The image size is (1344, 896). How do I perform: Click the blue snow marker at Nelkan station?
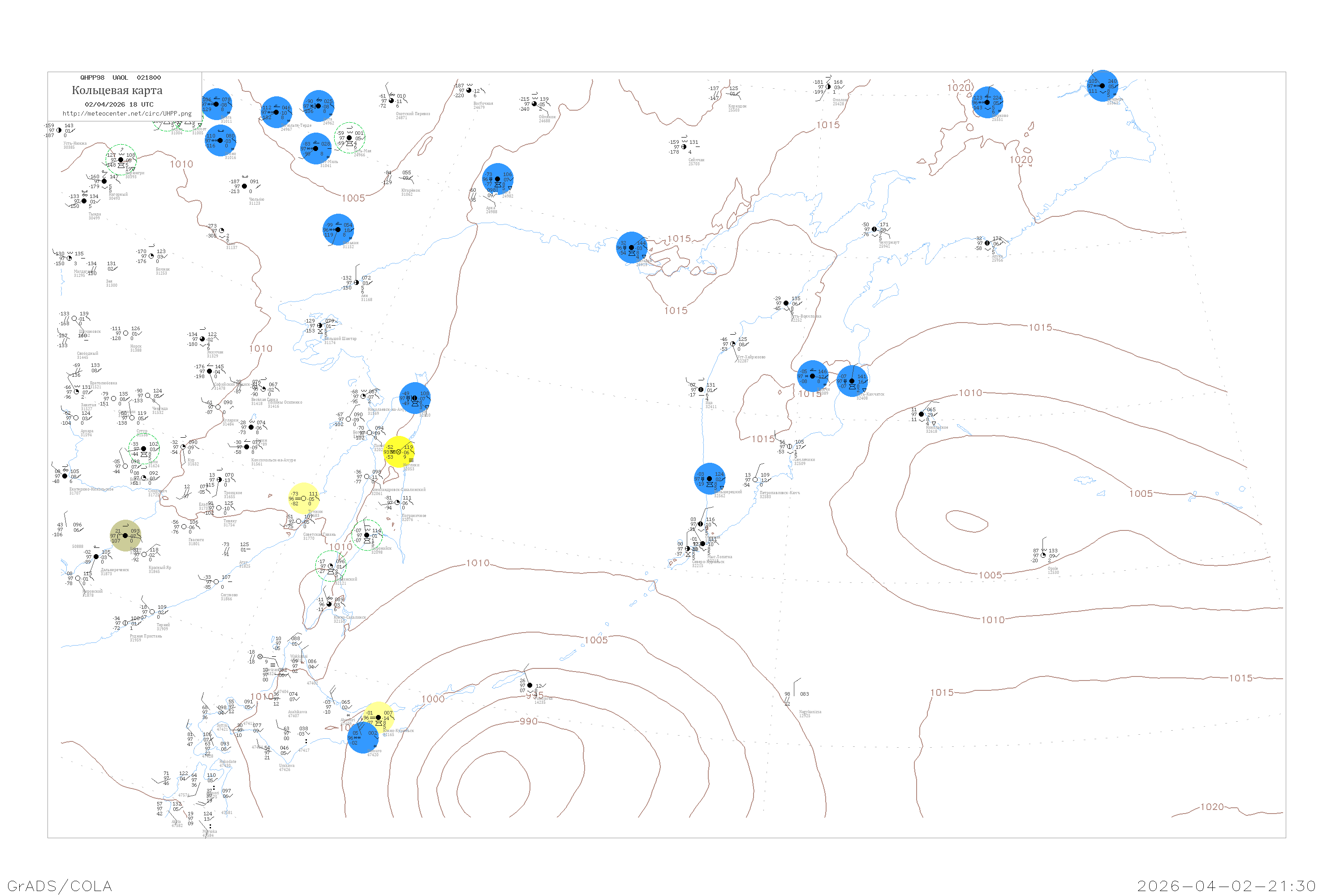338,230
